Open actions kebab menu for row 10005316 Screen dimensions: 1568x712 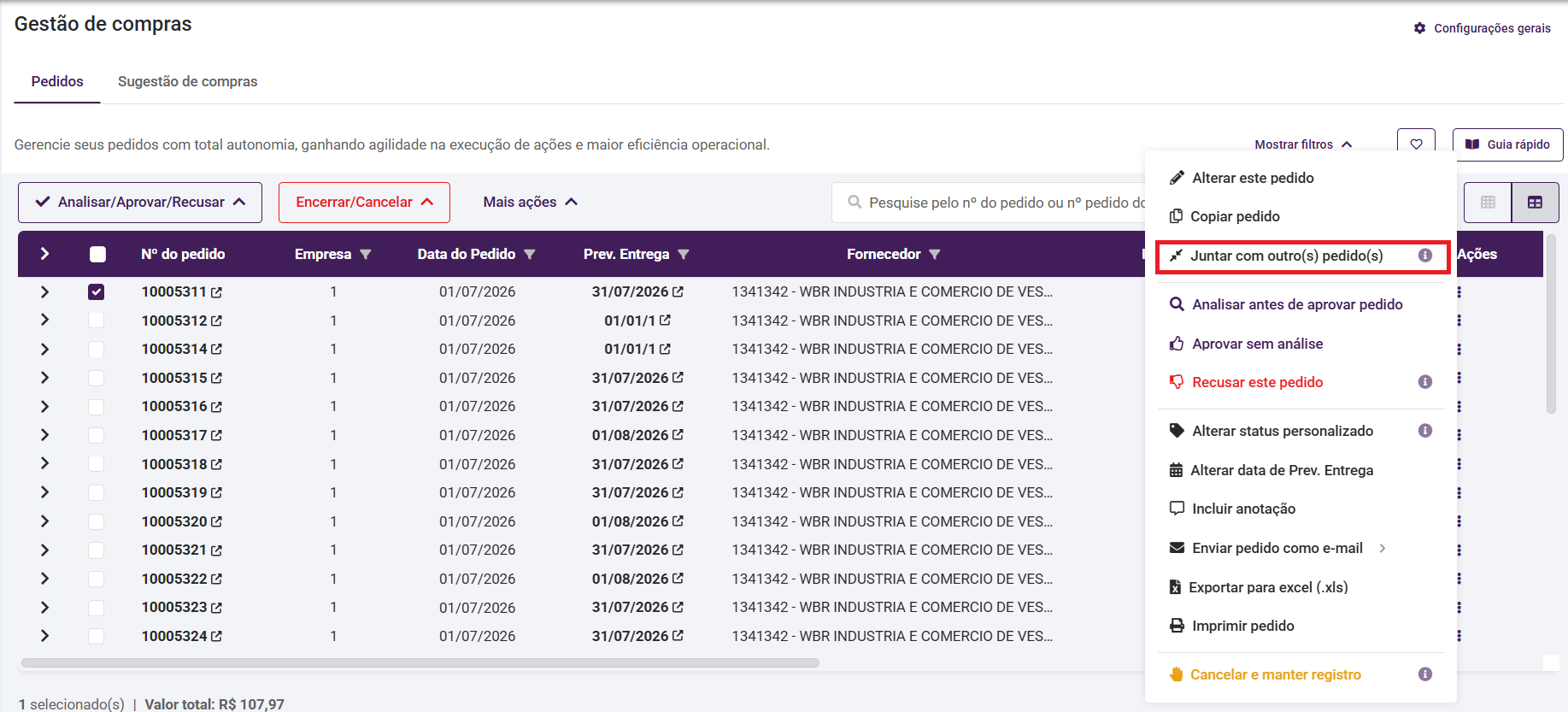[x=1459, y=407]
